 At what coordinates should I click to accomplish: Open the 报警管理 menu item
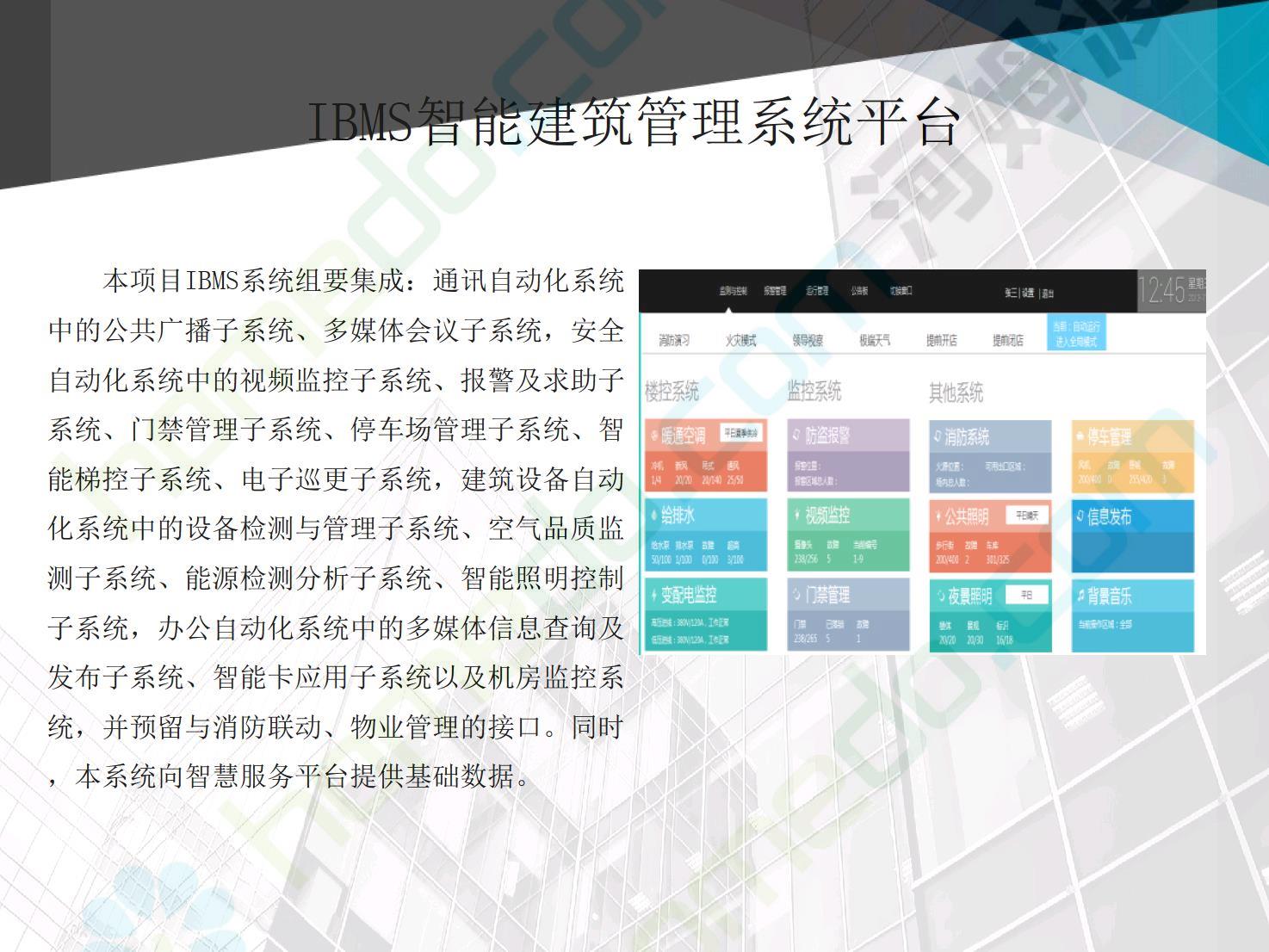tap(775, 291)
